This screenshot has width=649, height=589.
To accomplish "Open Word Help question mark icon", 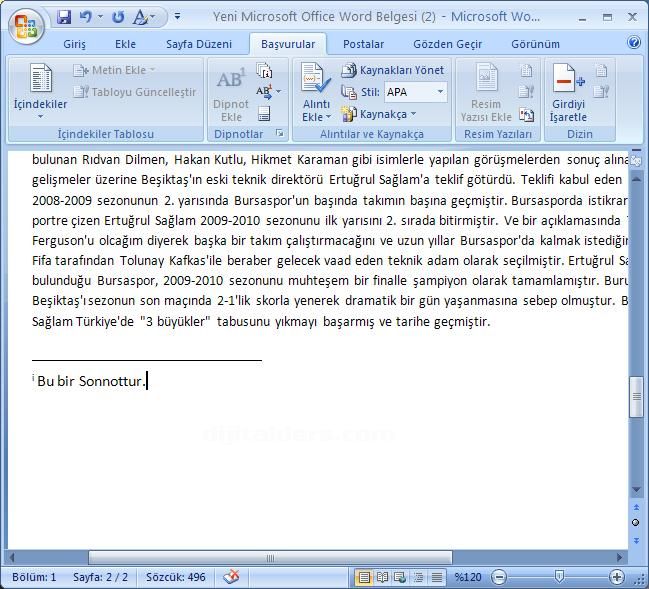I will [x=634, y=42].
